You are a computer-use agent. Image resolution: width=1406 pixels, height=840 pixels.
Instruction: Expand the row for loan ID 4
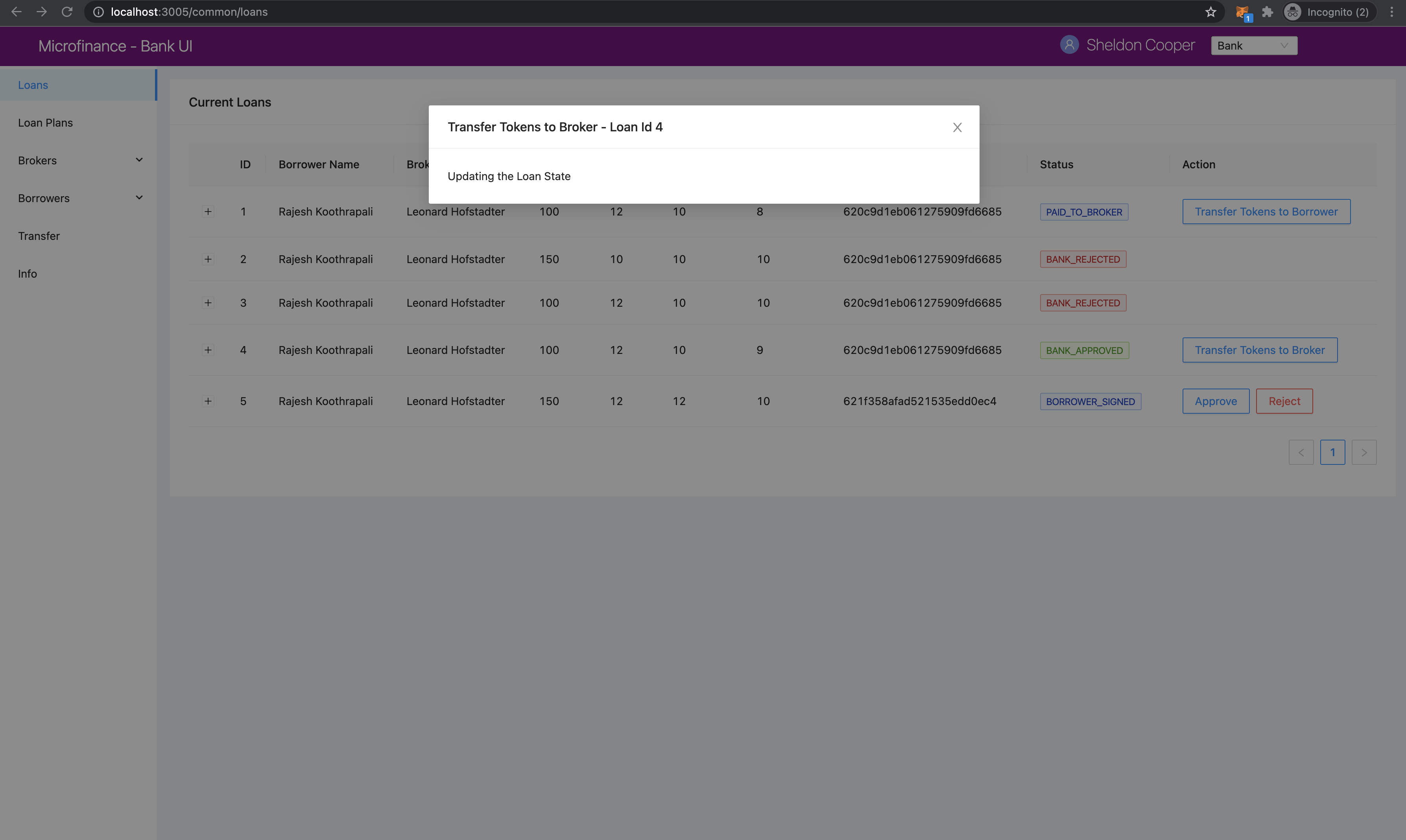click(208, 350)
